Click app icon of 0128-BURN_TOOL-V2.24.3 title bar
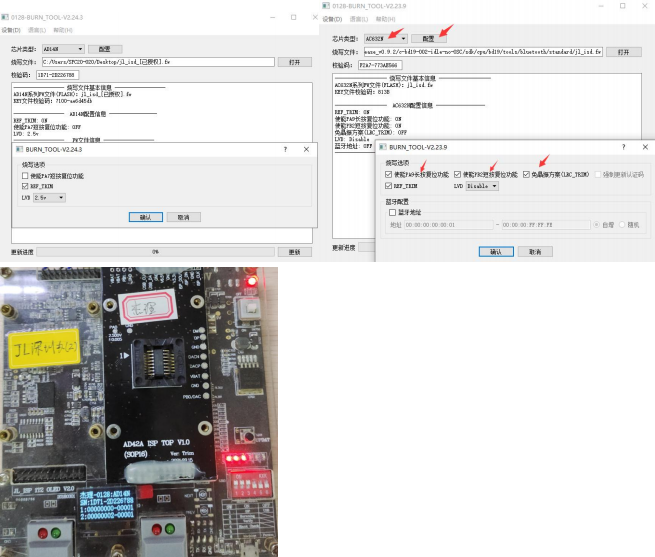This screenshot has height=557, width=655. [5, 17]
